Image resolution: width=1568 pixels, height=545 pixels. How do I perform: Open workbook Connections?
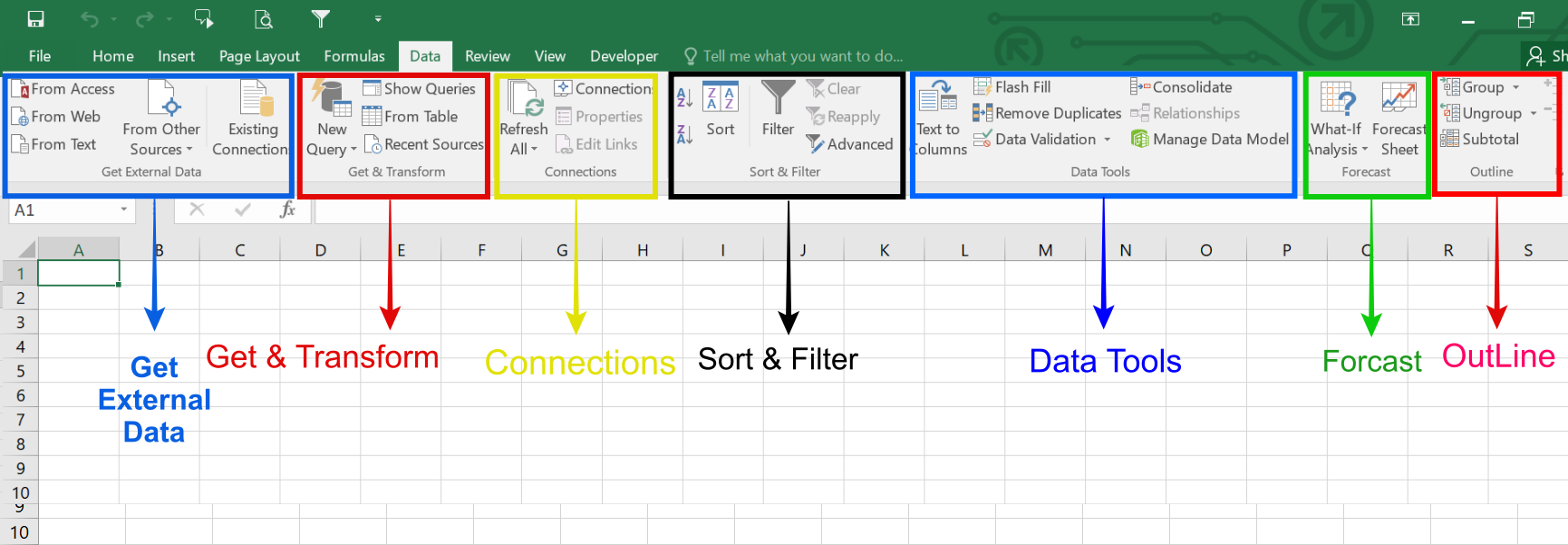click(x=604, y=89)
